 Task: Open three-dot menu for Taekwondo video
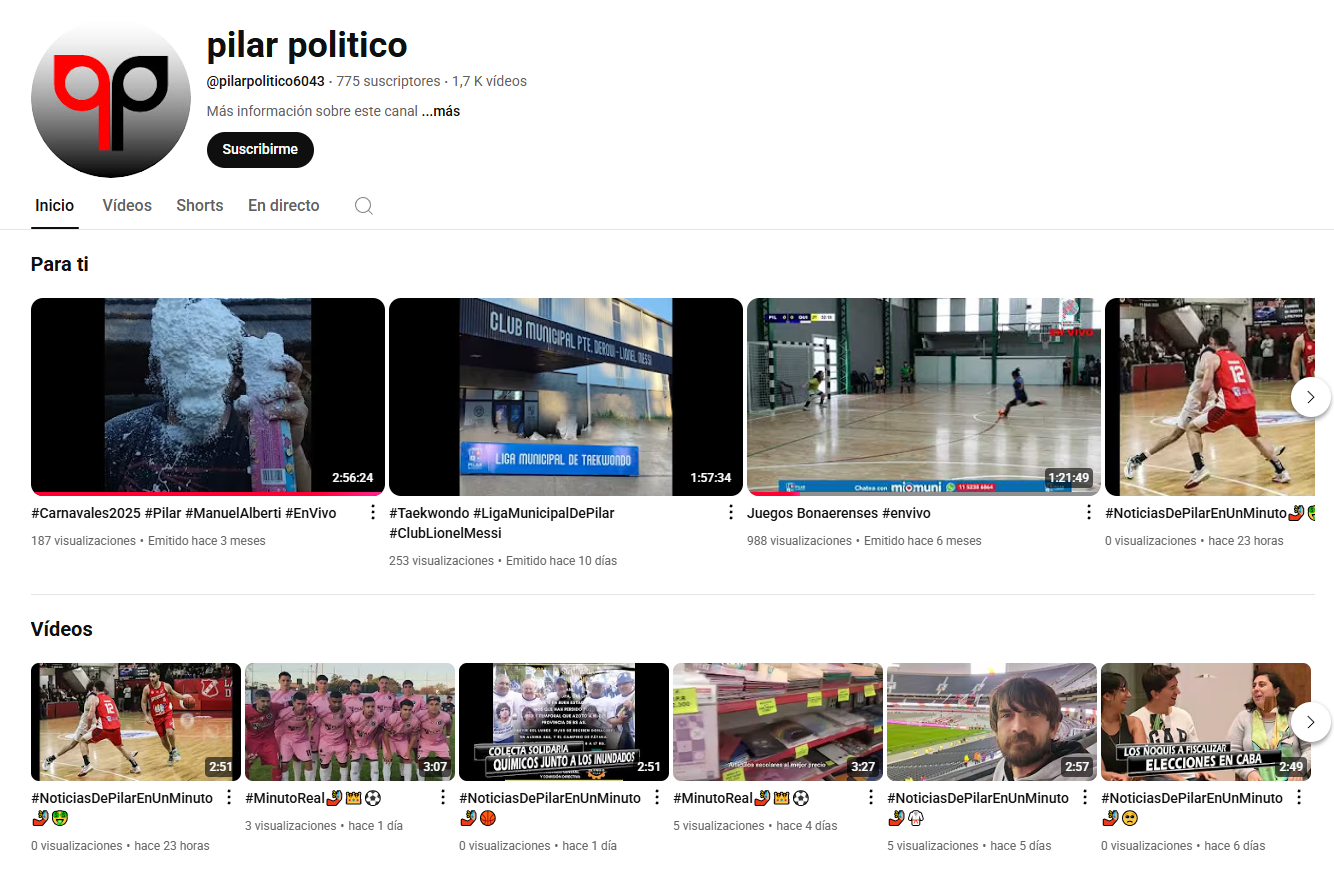[x=731, y=513]
